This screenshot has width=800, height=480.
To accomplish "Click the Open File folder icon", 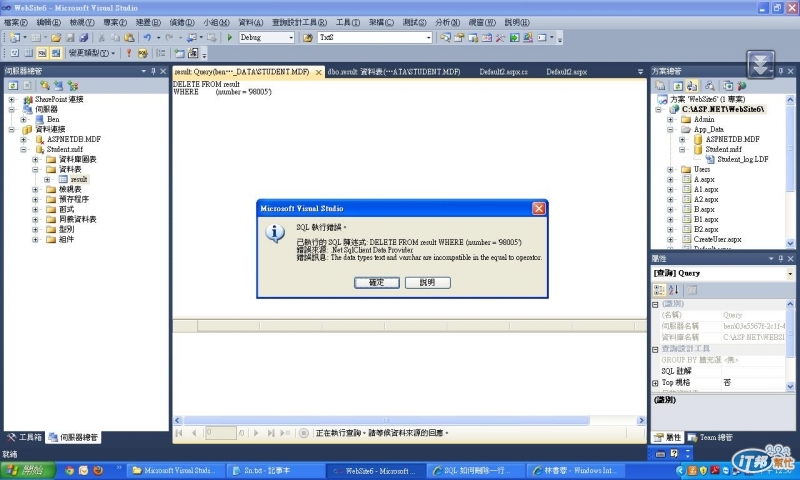I will [x=56, y=37].
